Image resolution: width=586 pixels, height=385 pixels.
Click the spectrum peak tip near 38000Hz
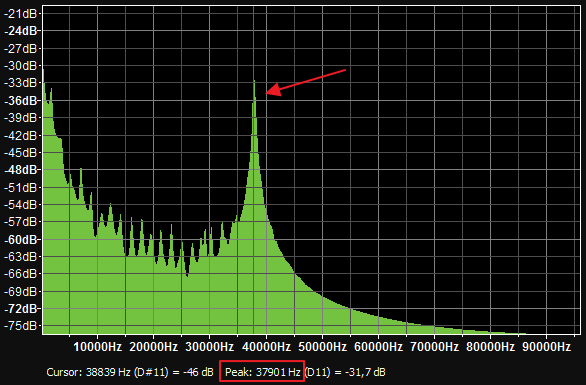coord(254,82)
